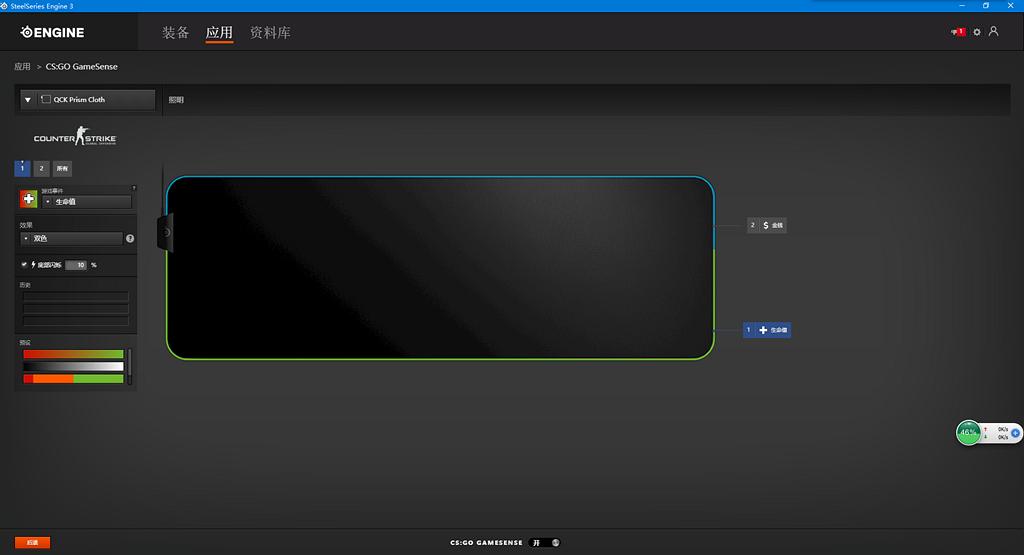1024x555 pixels.
Task: Expand the QcK Prism Cloth device dropdown
Action: click(88, 99)
